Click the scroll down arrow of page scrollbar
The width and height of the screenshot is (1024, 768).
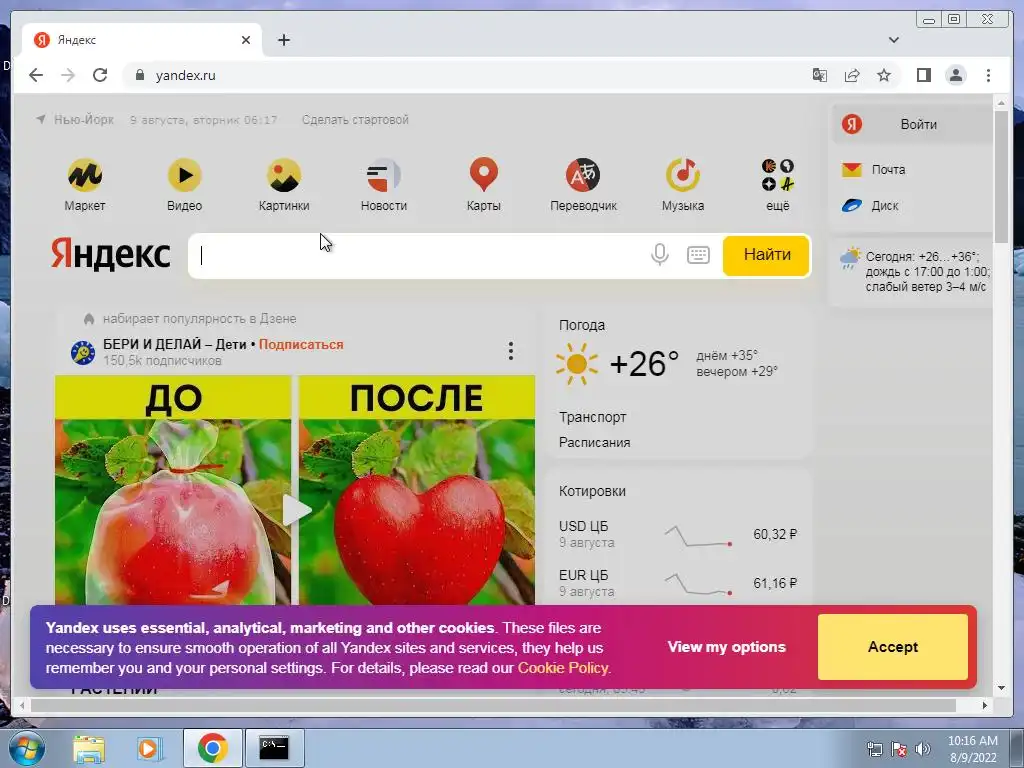coord(1001,688)
